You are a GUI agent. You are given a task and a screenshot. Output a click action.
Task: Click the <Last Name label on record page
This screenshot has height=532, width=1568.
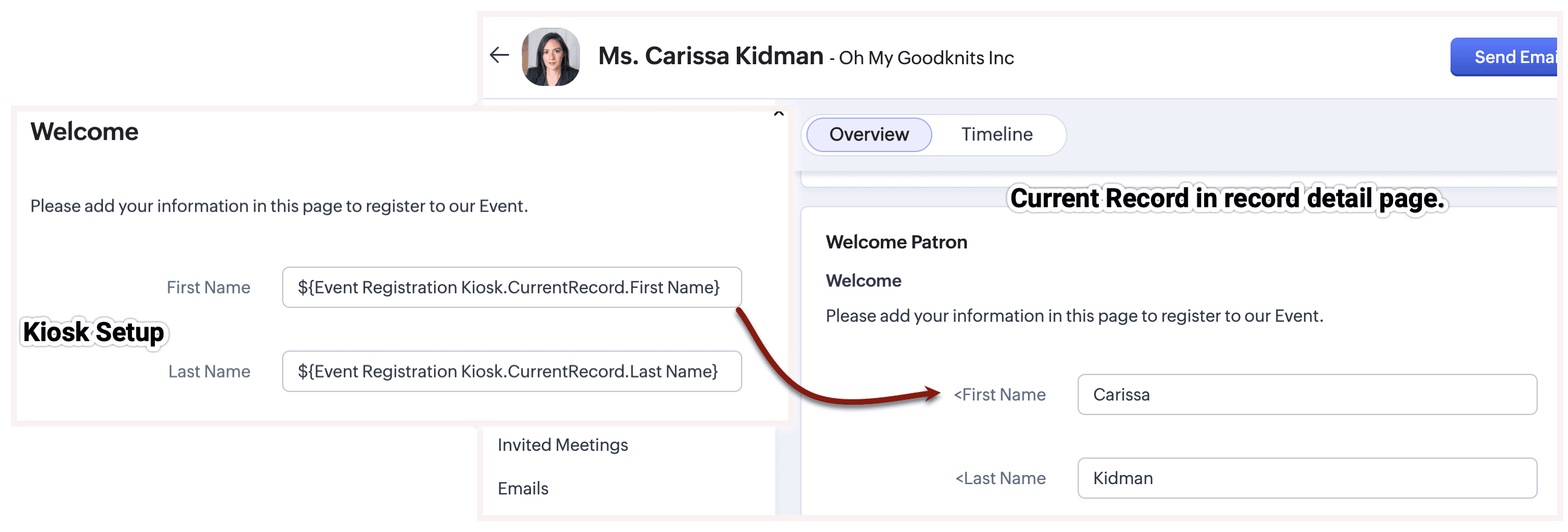click(1000, 478)
